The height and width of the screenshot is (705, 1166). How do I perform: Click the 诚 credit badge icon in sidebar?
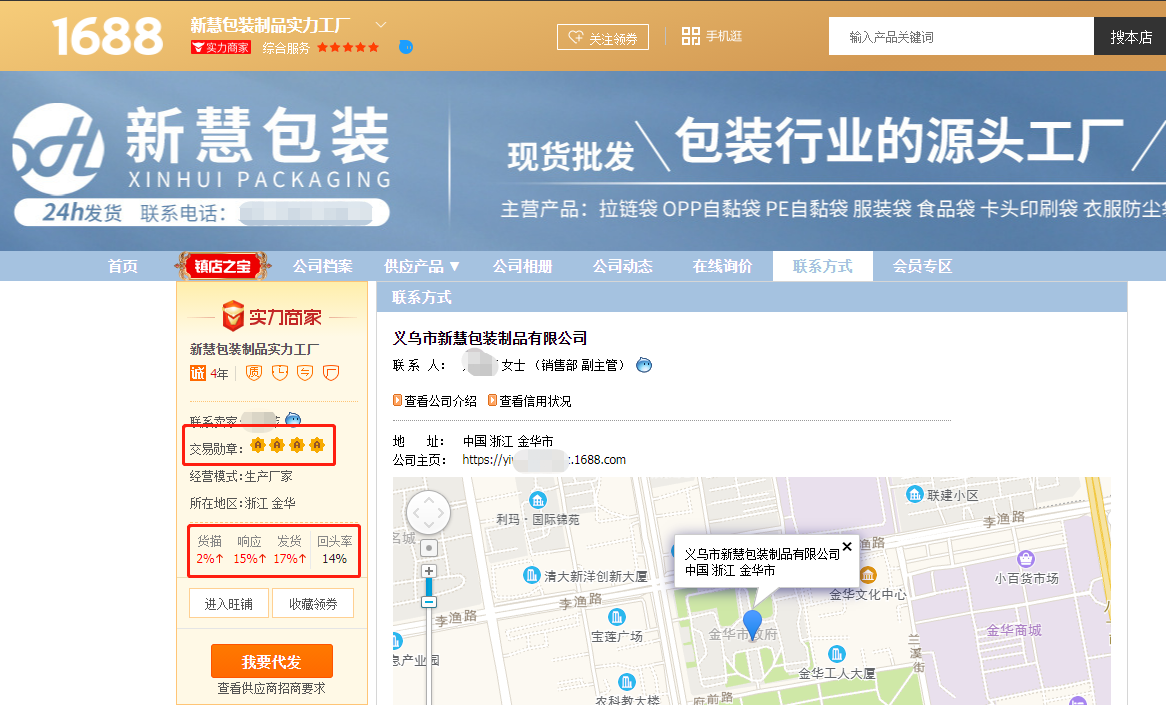pos(198,373)
